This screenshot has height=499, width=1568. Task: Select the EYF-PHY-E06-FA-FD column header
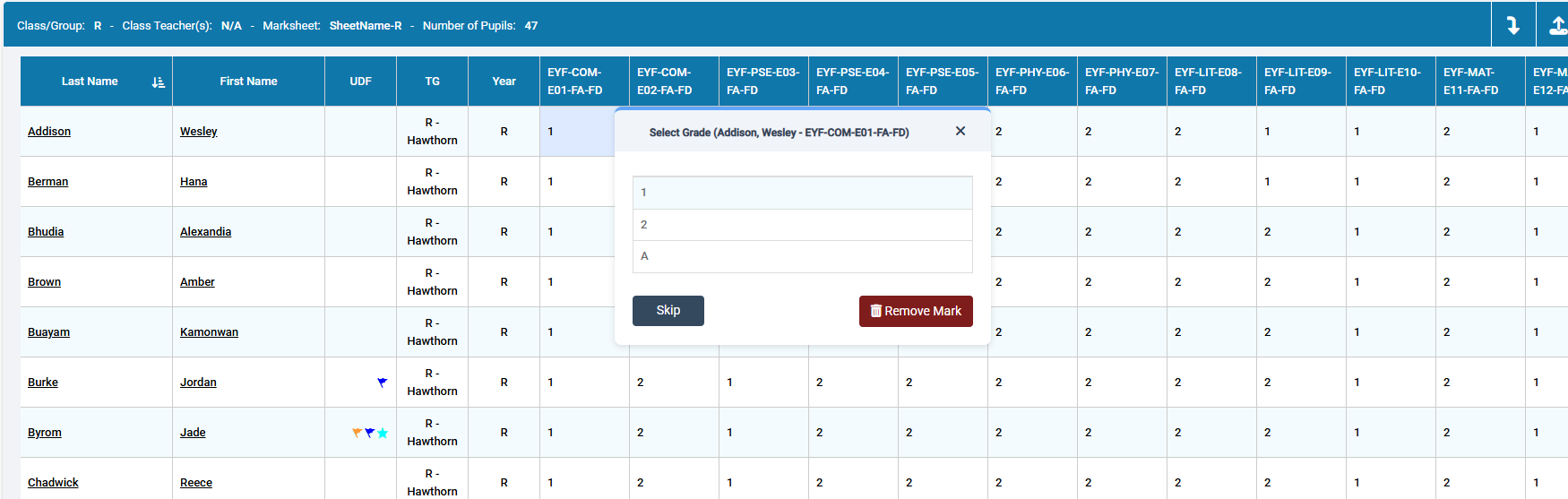pos(1032,82)
